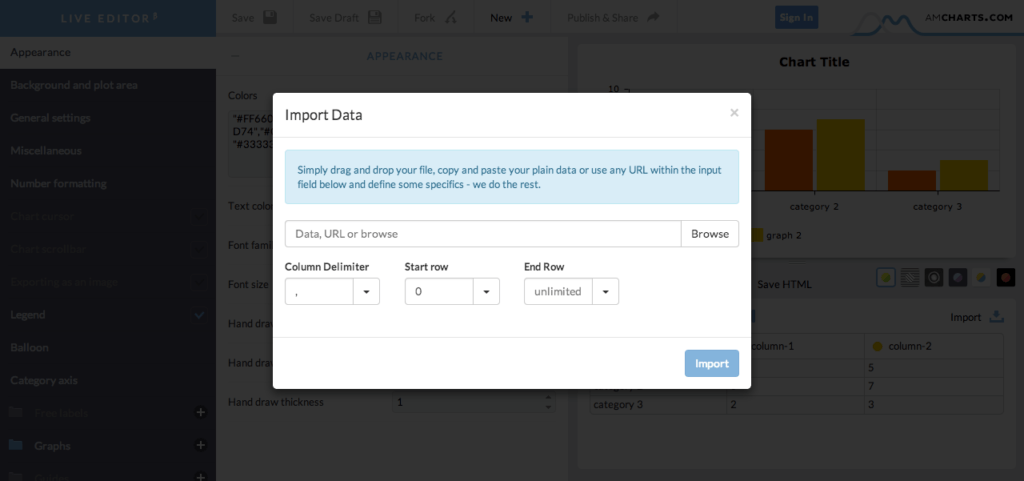The height and width of the screenshot is (481, 1024).
Task: Click the Chart Title text
Action: tap(814, 62)
